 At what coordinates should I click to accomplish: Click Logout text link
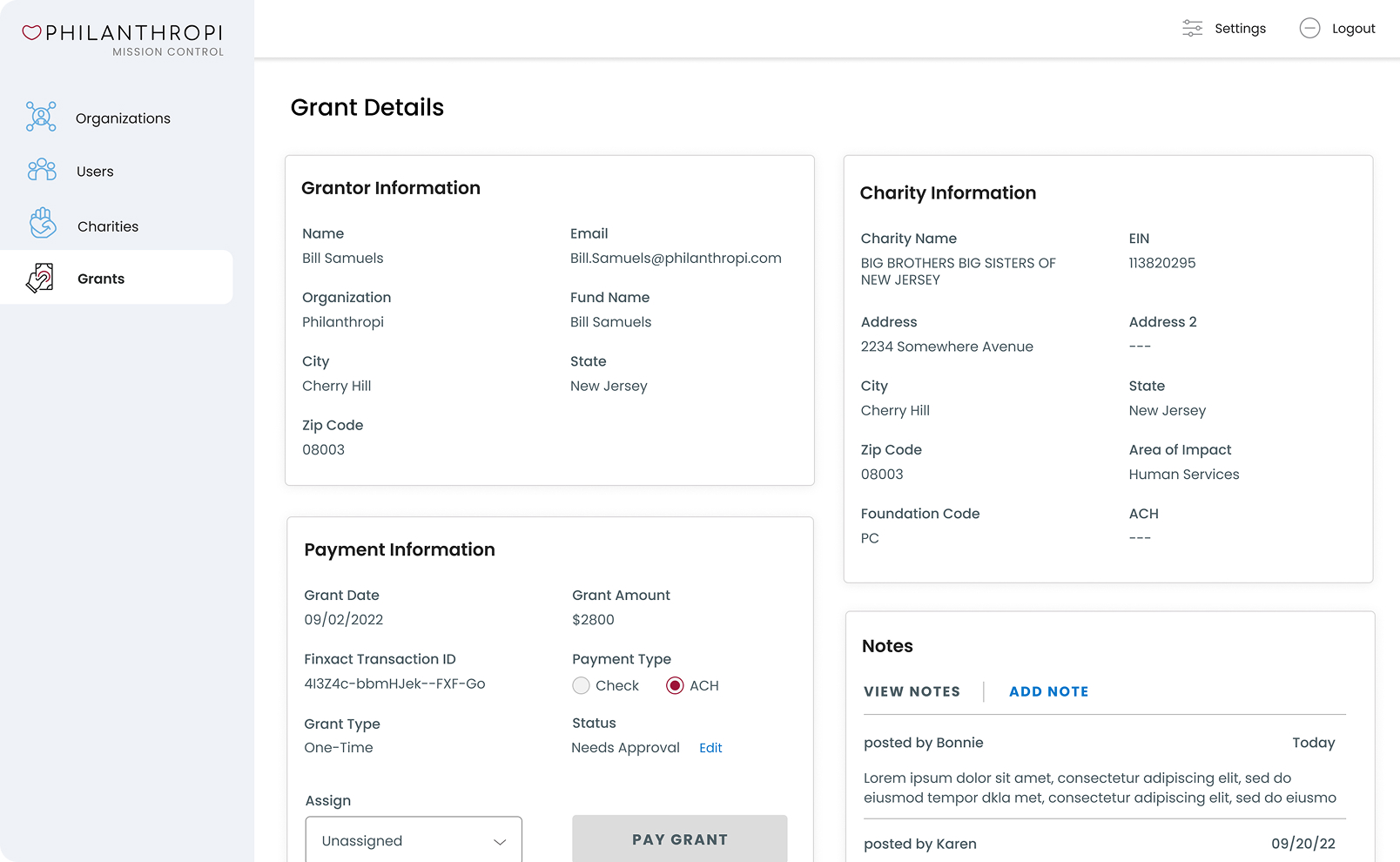coord(1353,29)
